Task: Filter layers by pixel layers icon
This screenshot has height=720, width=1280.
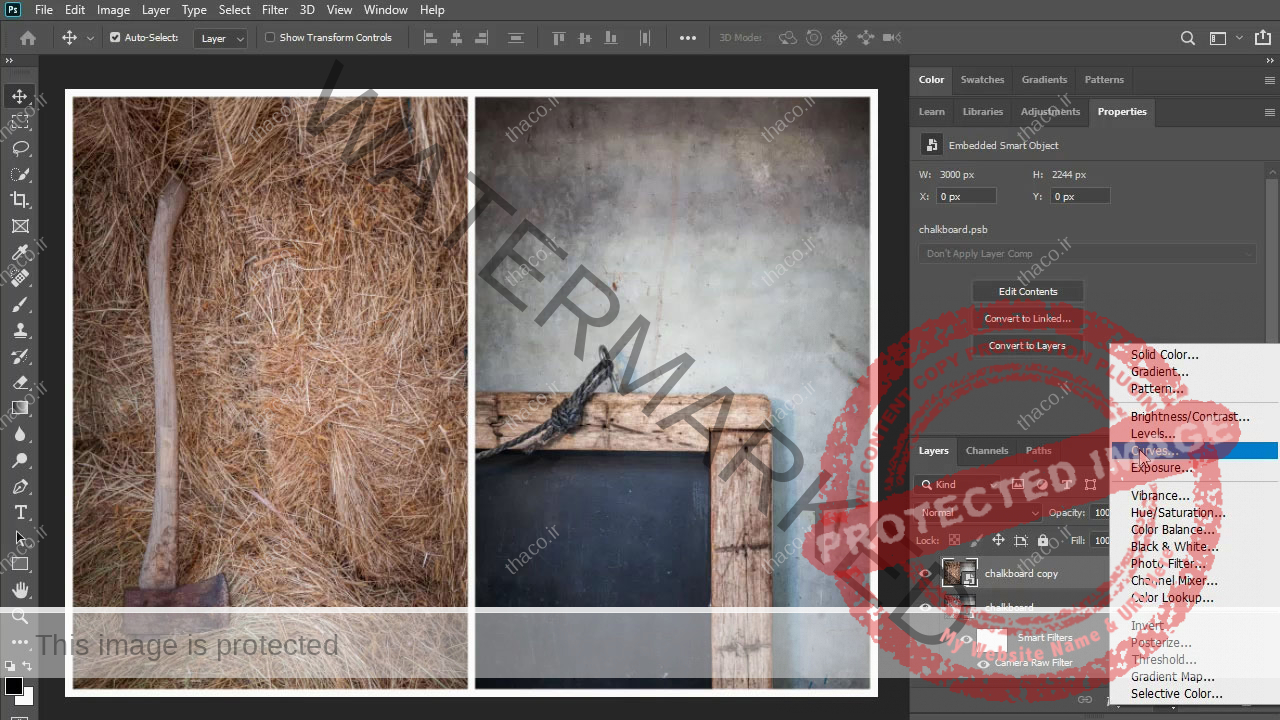Action: [1017, 485]
